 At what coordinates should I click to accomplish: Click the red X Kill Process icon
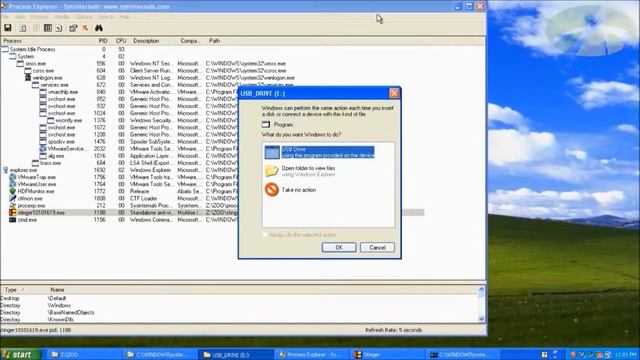coord(85,28)
